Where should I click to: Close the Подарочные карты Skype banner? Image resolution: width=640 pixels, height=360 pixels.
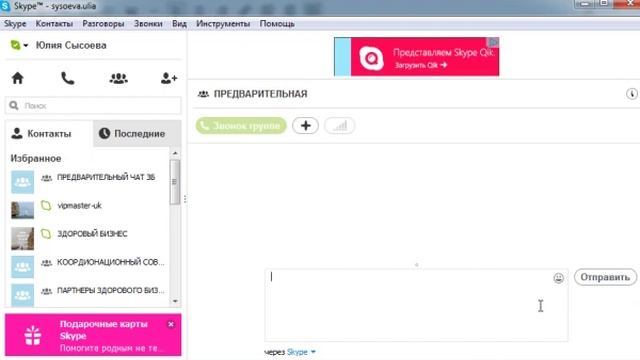click(171, 324)
